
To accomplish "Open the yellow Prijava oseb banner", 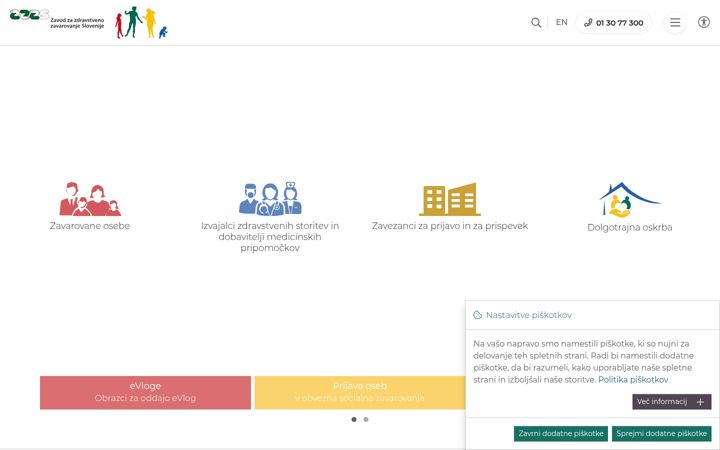I will coord(360,393).
